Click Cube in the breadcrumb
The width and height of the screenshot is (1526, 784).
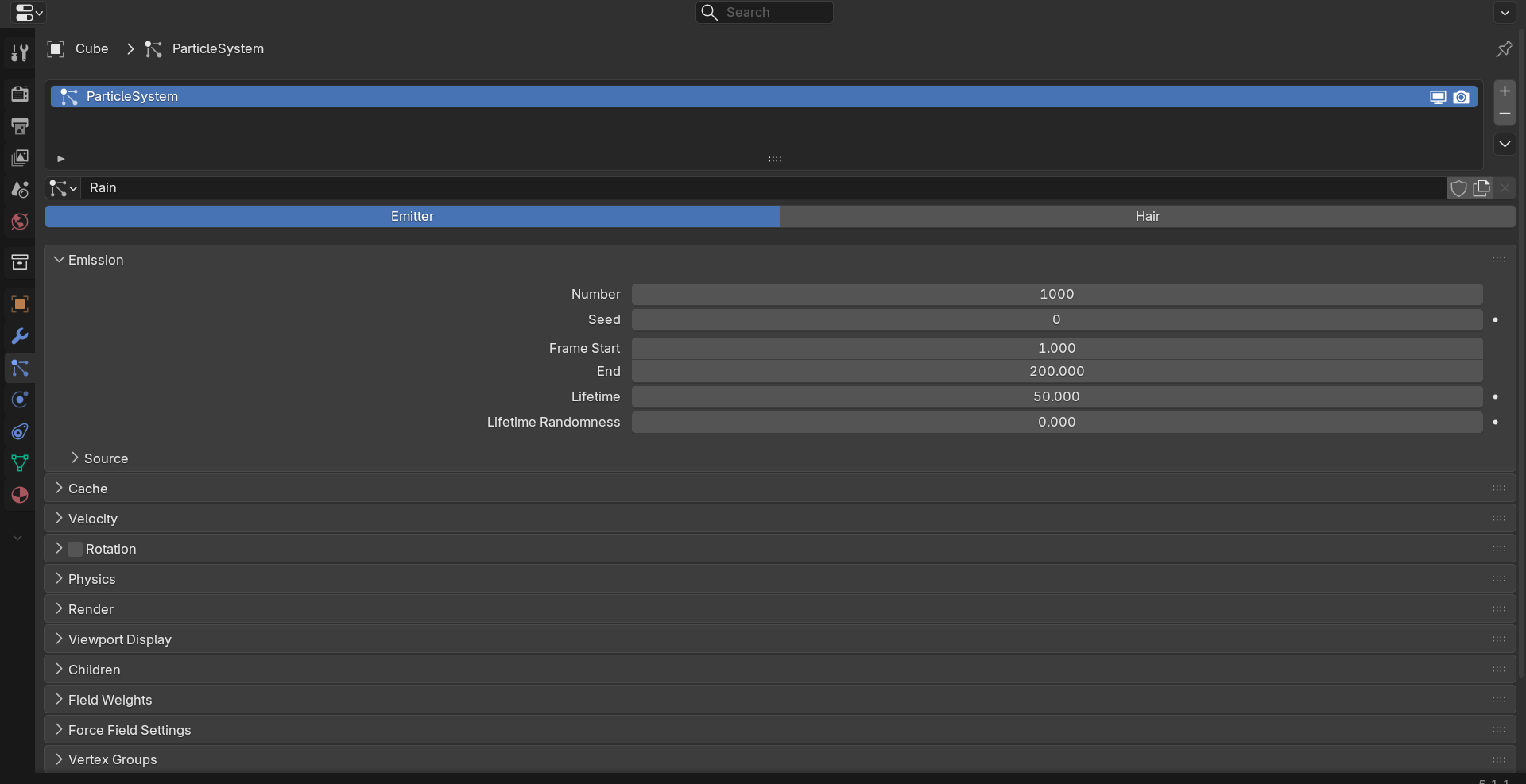[92, 49]
